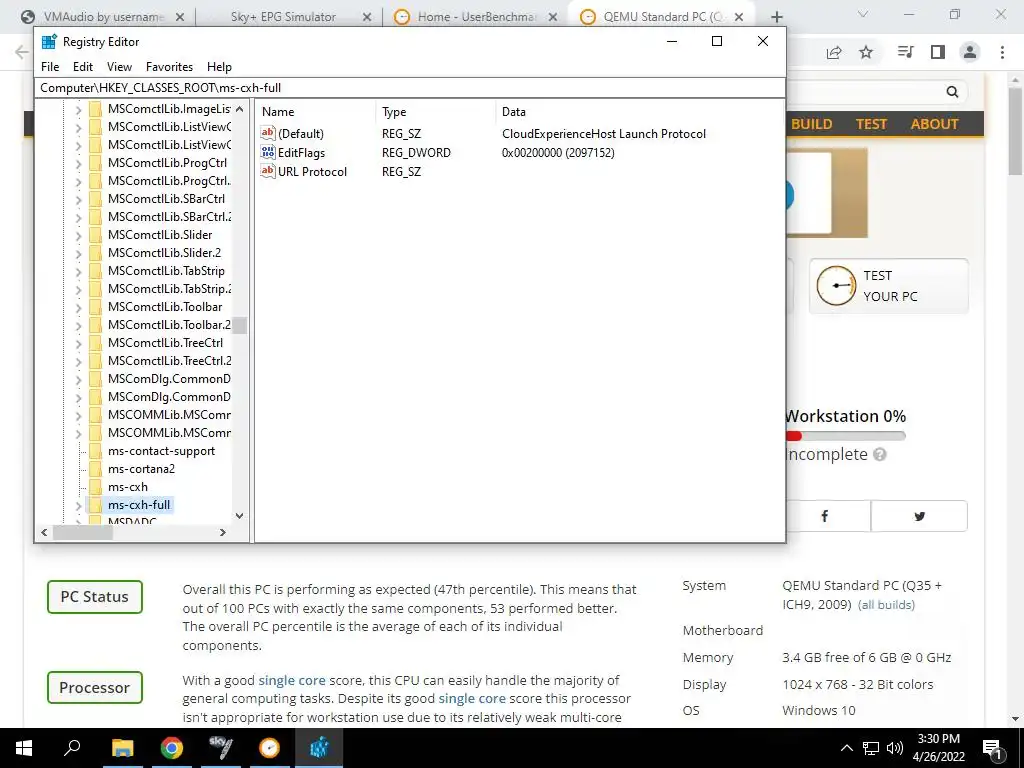Toggle the Chrome side panel icon
Screen dimensions: 1024x768
[938, 52]
